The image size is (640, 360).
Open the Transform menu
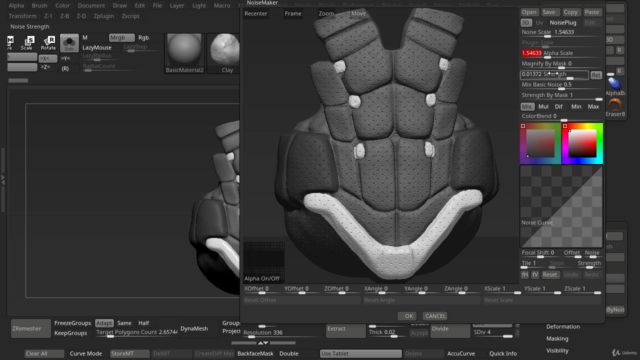click(x=22, y=16)
